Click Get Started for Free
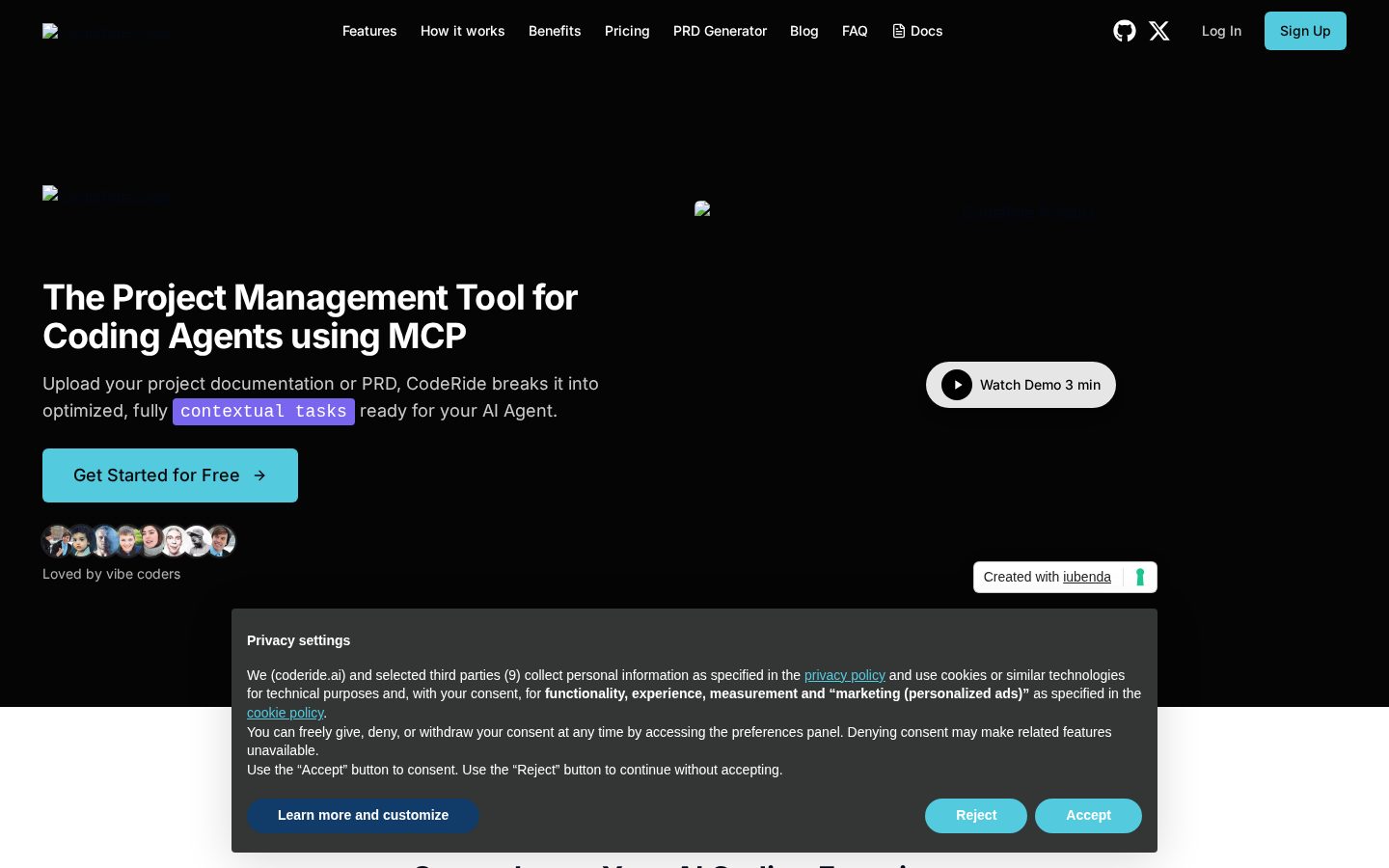Image resolution: width=1389 pixels, height=868 pixels. [170, 475]
